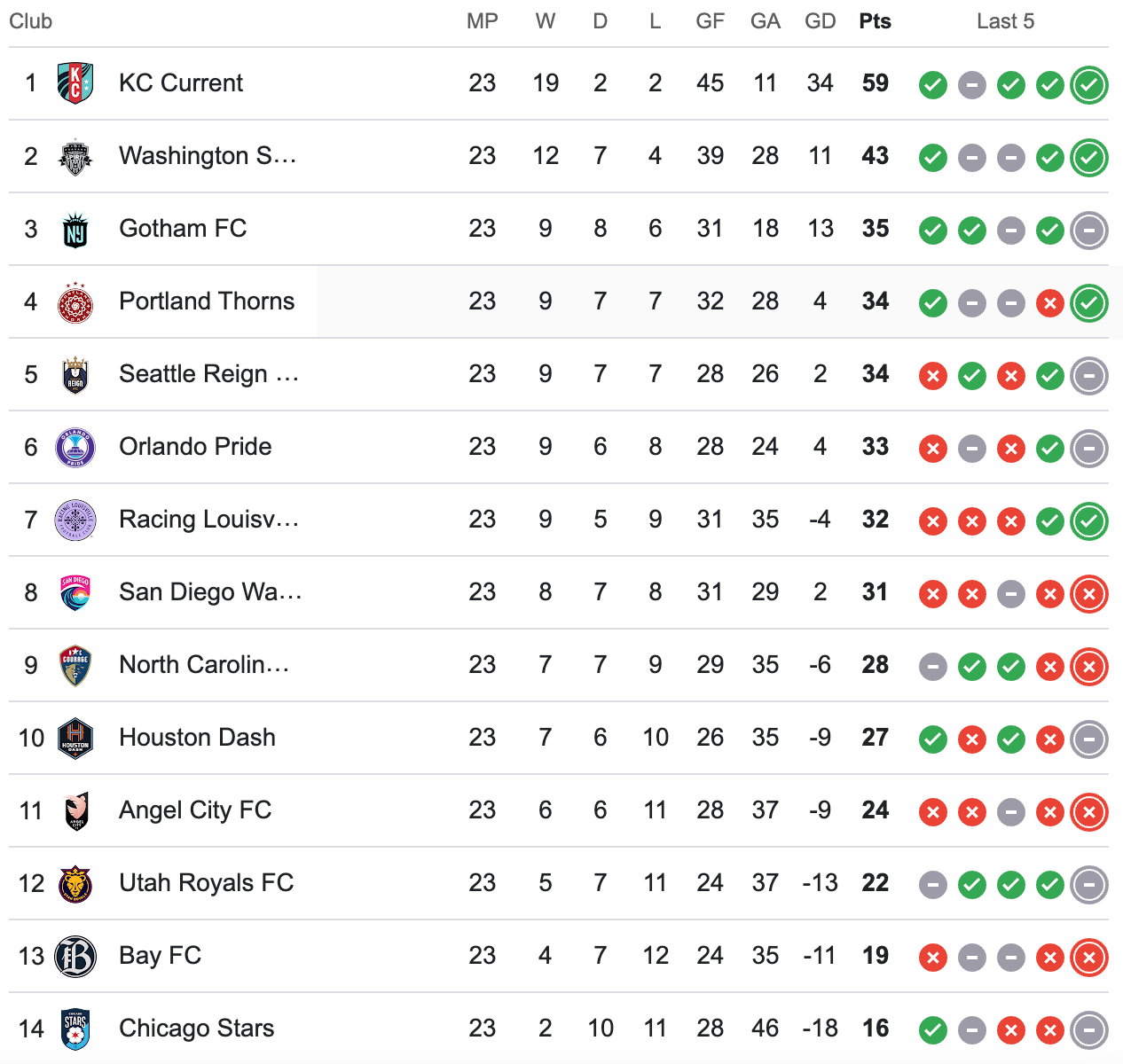Click the Washington Spirit team logo
This screenshot has height=1064, width=1123.
click(x=75, y=156)
